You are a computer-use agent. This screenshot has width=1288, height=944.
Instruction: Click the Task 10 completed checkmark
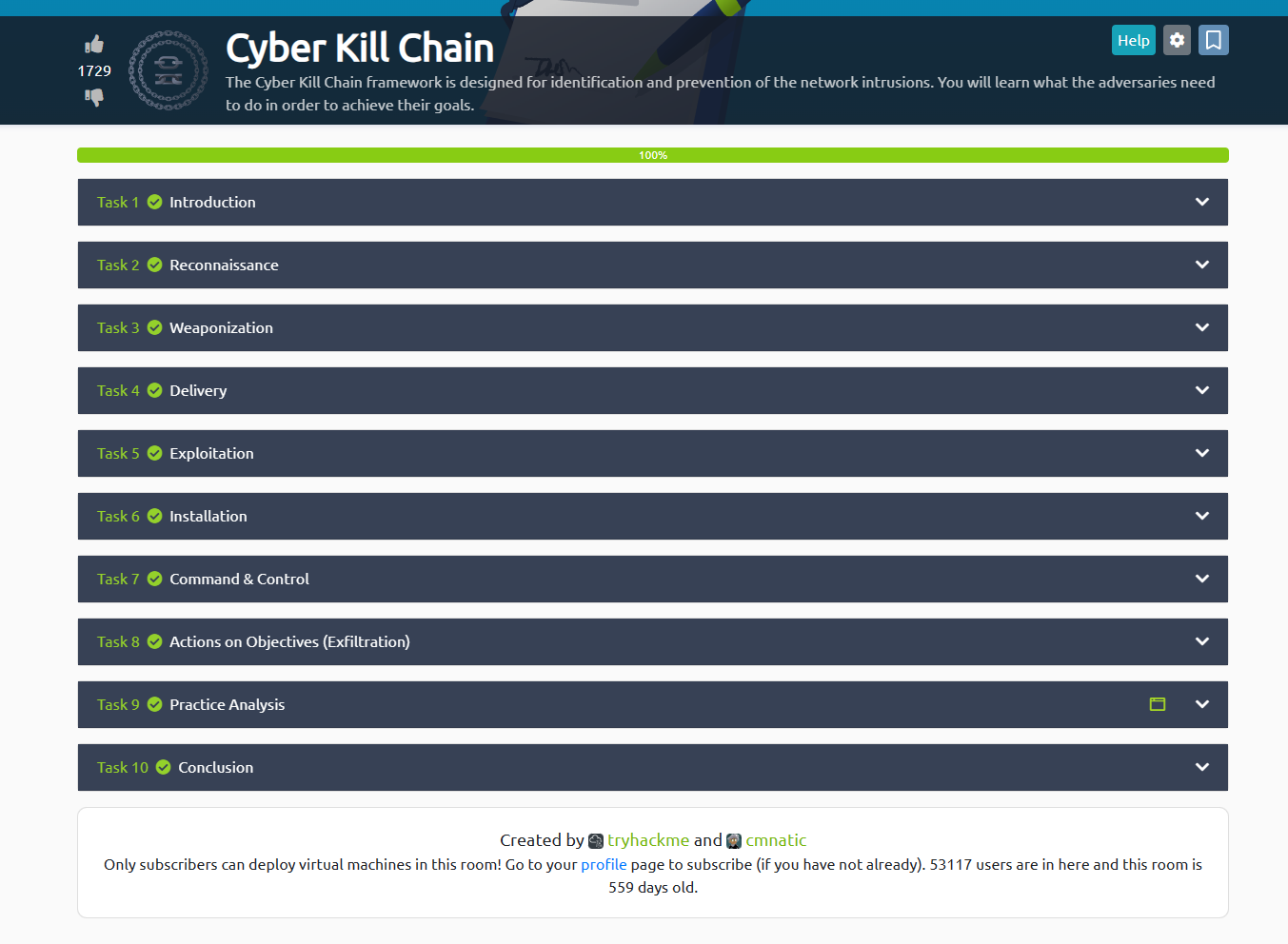[164, 767]
